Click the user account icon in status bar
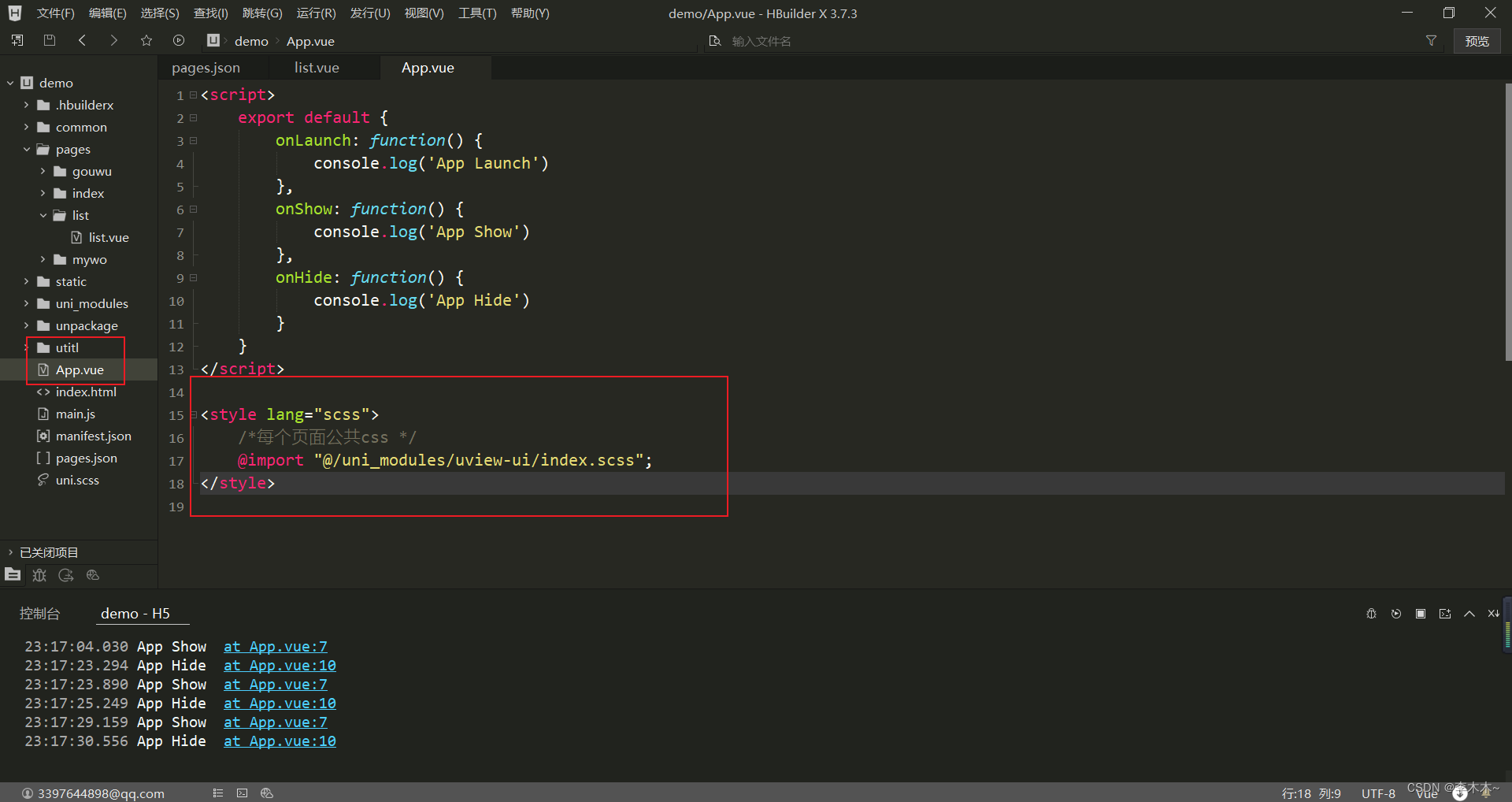 point(28,793)
